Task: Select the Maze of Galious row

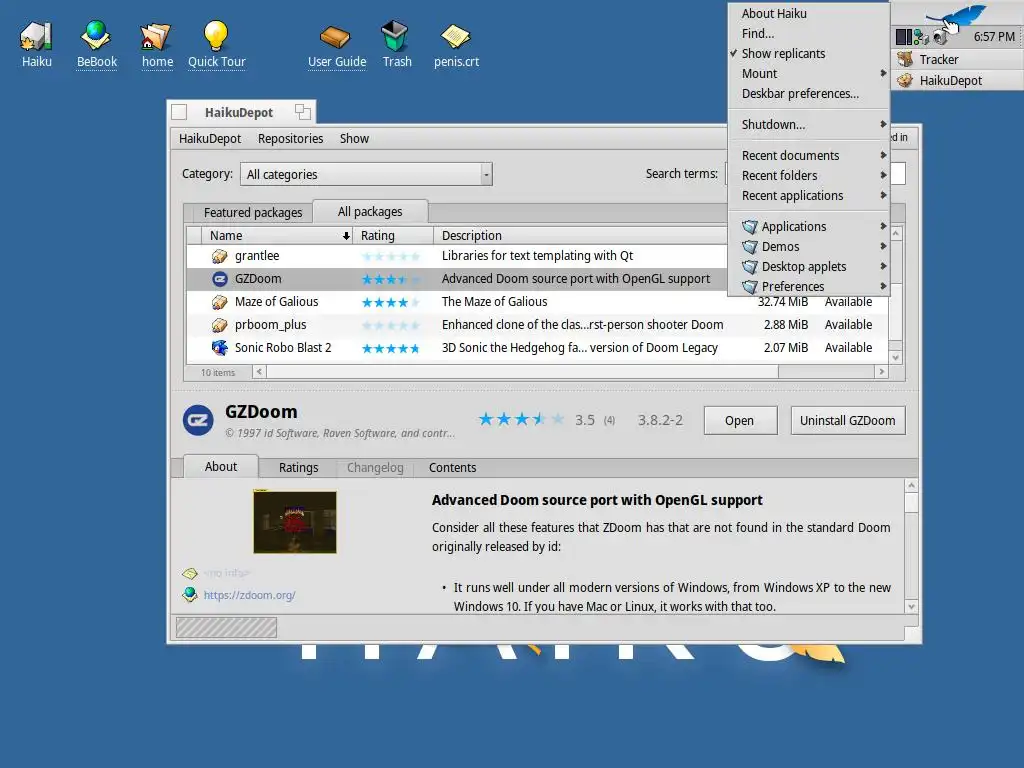Action: click(x=537, y=302)
